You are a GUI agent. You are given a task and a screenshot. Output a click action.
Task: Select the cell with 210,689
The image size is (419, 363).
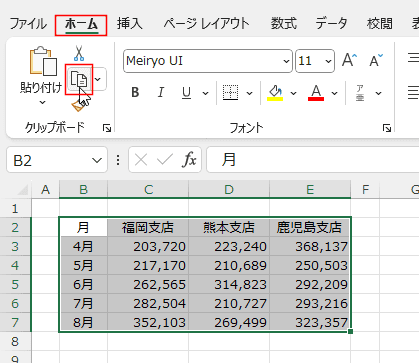coord(229,265)
